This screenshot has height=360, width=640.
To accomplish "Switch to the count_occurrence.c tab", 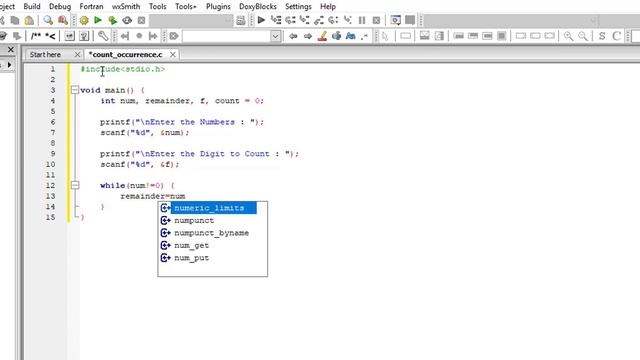I will point(126,54).
